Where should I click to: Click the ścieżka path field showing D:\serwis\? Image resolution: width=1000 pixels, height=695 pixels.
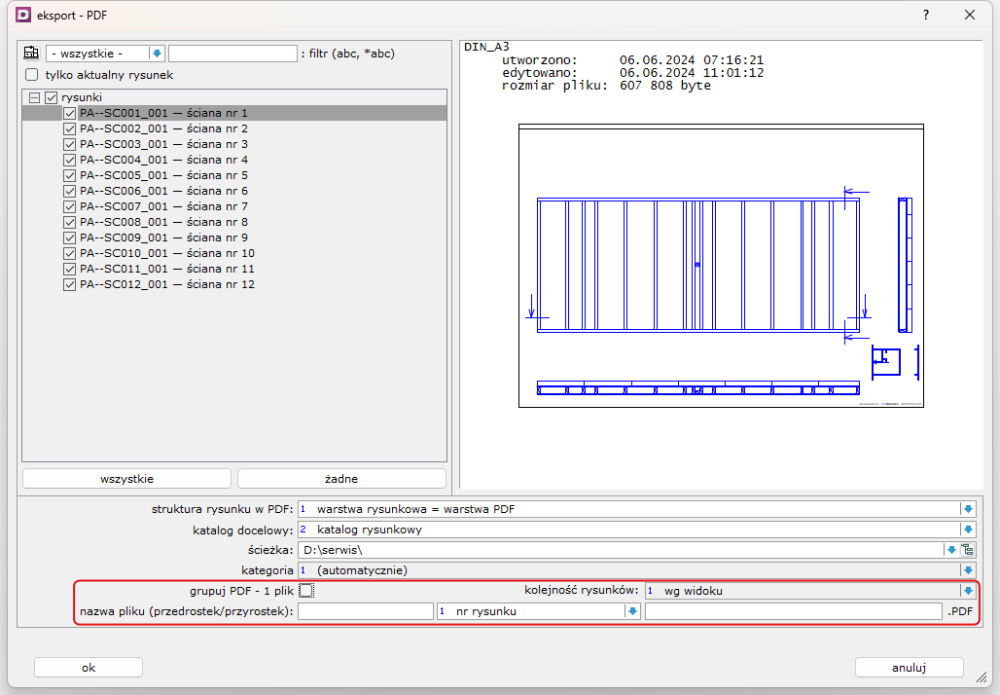[x=621, y=550]
